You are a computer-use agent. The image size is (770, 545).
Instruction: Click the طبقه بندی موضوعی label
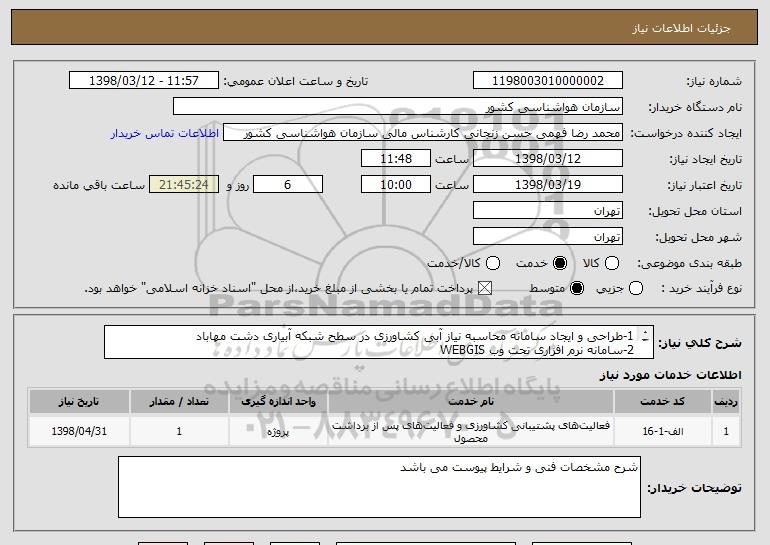689,263
